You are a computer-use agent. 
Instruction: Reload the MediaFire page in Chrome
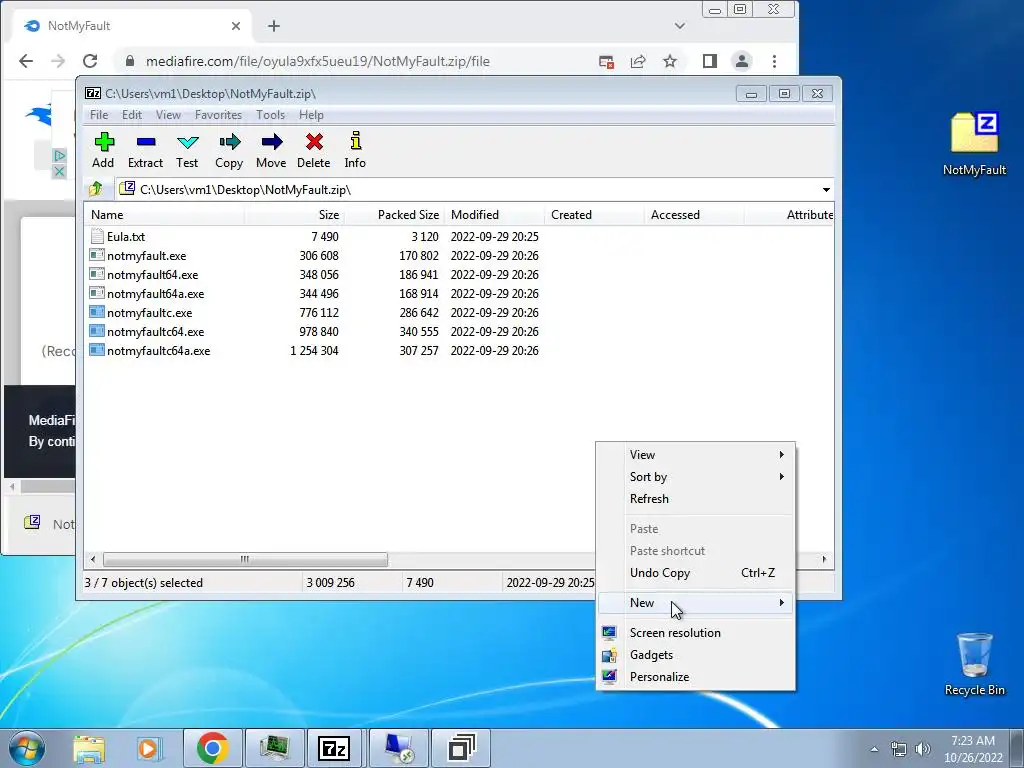tap(90, 61)
